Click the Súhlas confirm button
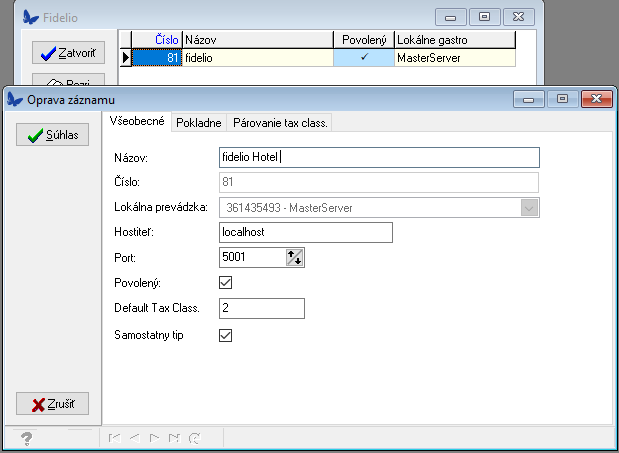 [53, 135]
